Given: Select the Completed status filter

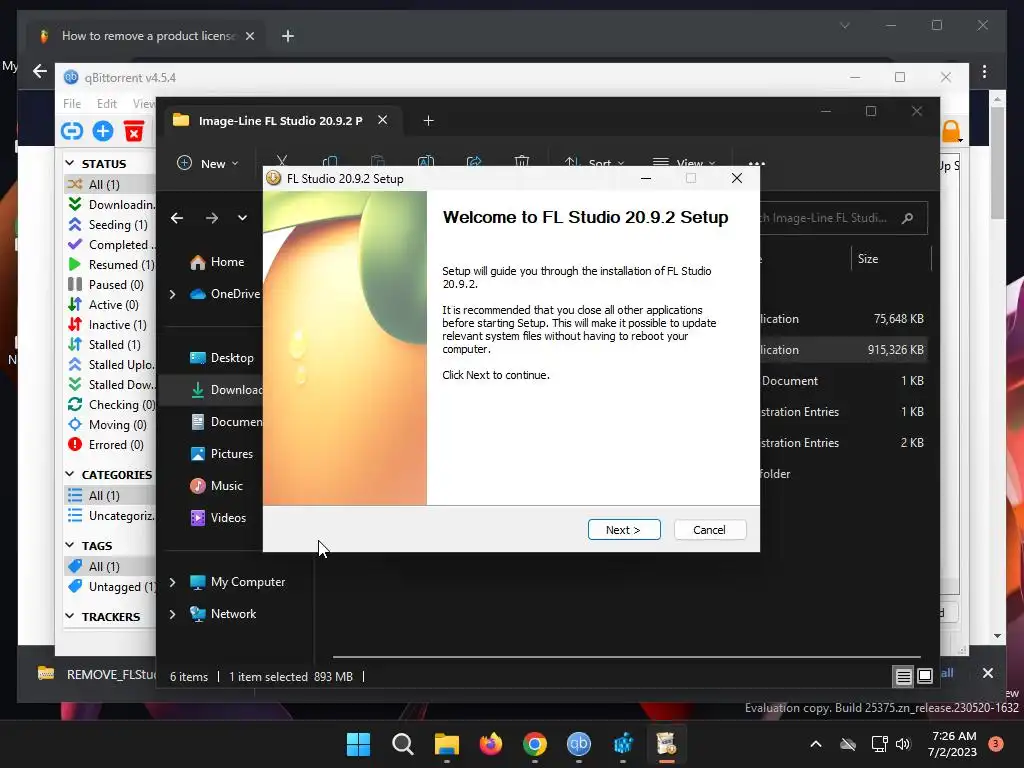Looking at the screenshot, I should pos(110,245).
